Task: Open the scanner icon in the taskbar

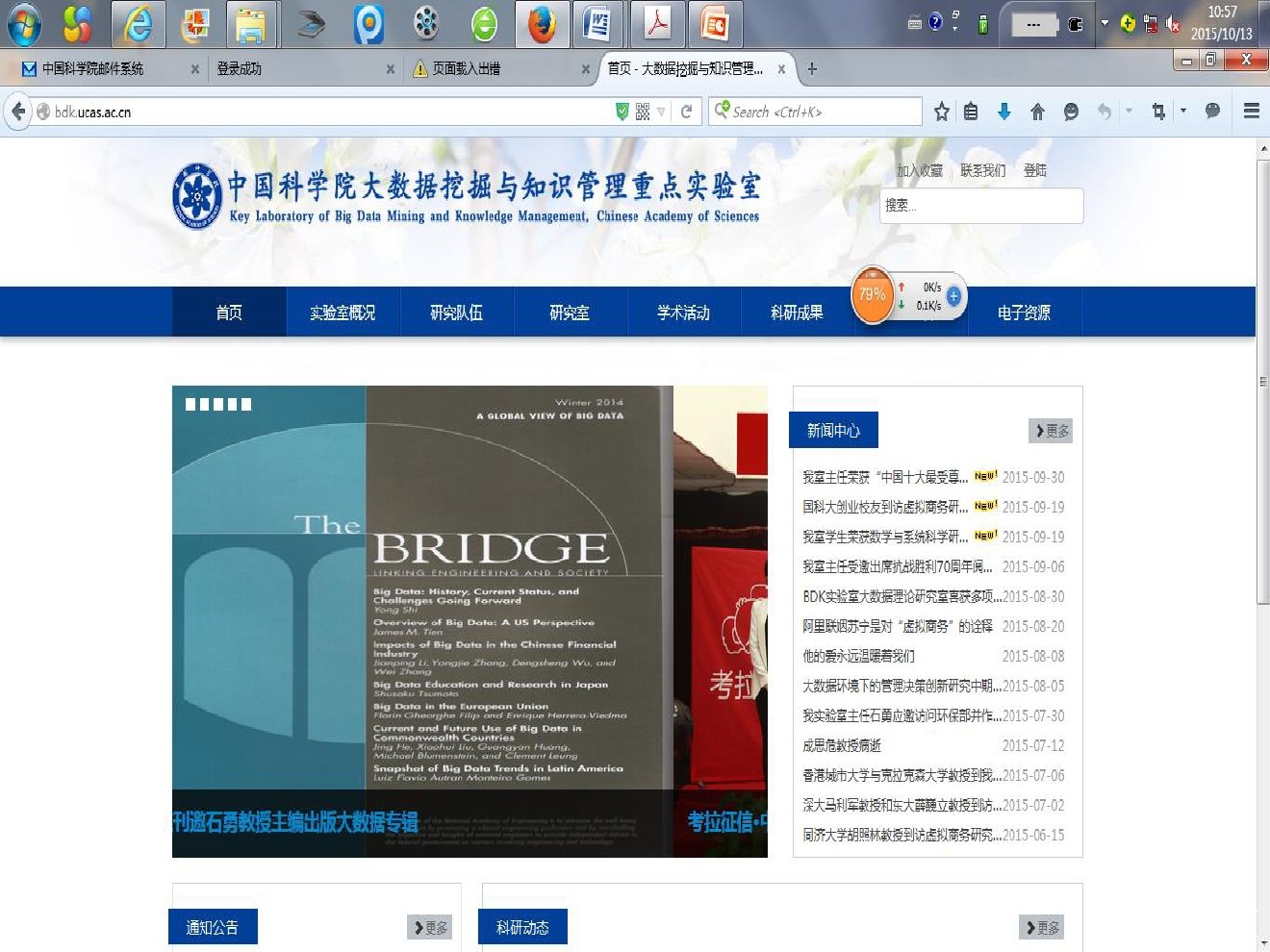Action: click(311, 24)
